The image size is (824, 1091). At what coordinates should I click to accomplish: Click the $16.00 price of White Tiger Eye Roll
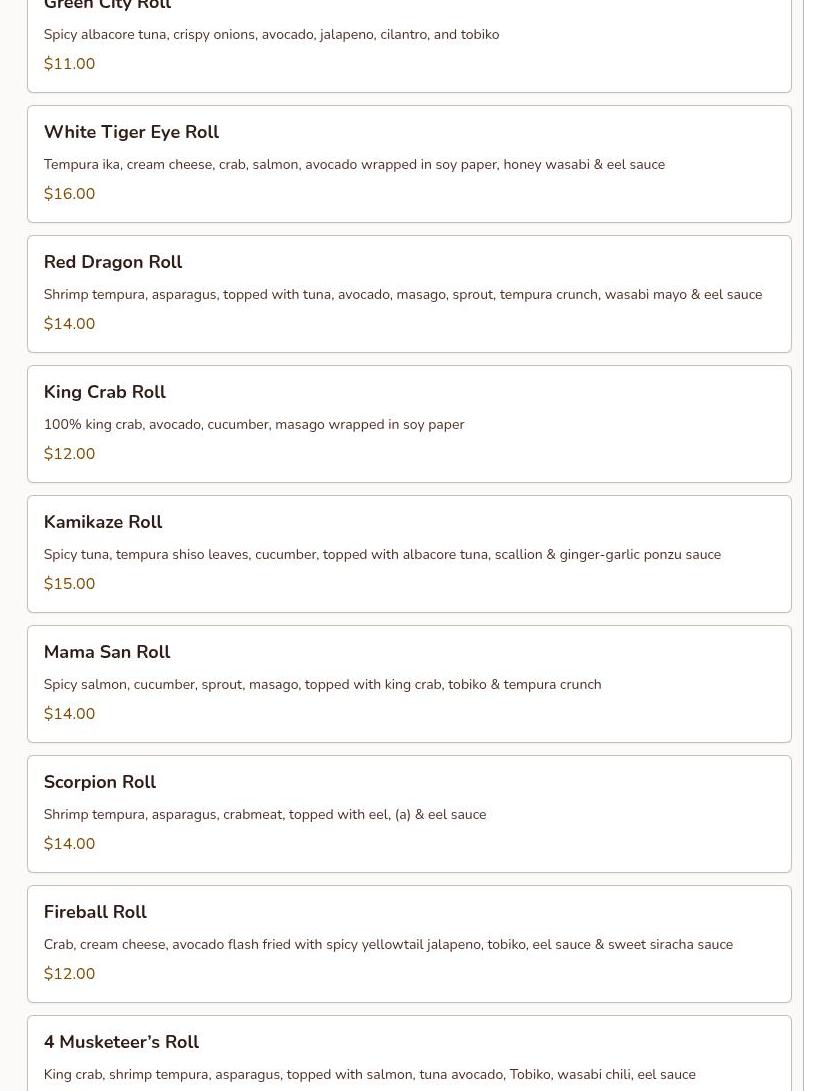(70, 193)
